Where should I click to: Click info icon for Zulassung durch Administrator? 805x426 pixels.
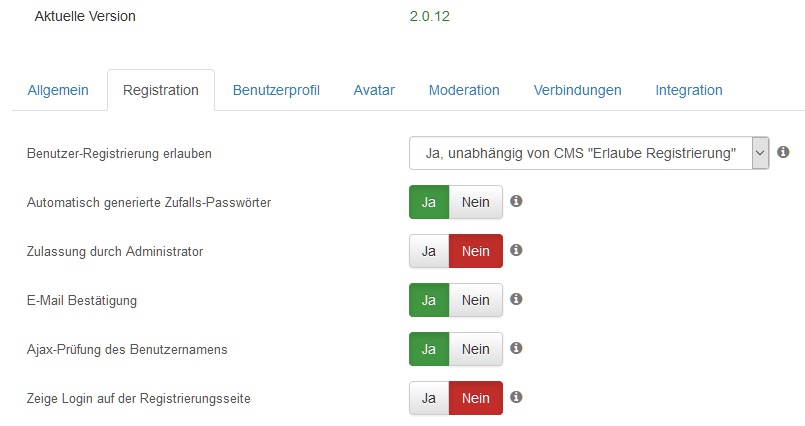pyautogui.click(x=516, y=250)
